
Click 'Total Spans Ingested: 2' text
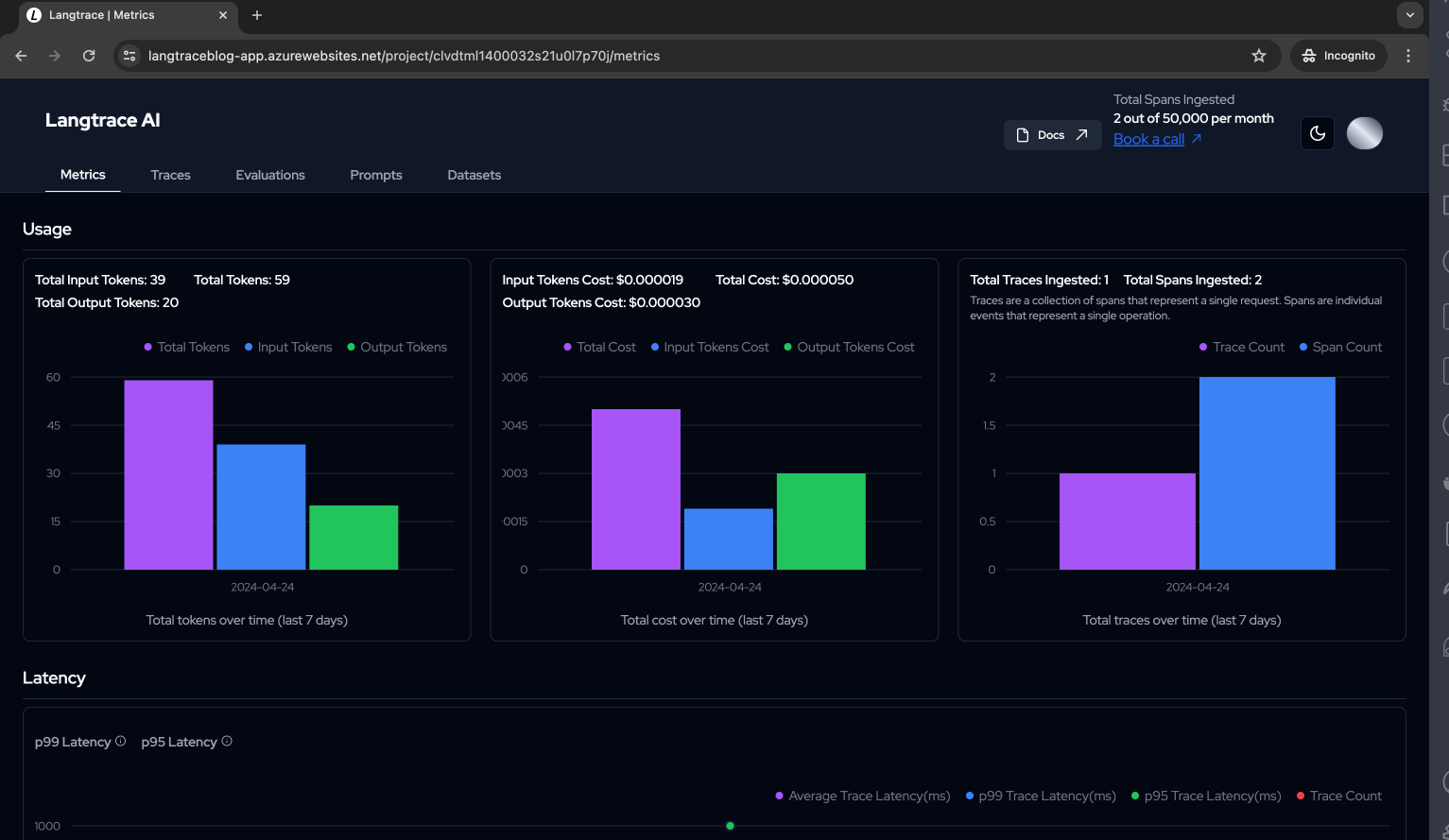click(x=1193, y=280)
